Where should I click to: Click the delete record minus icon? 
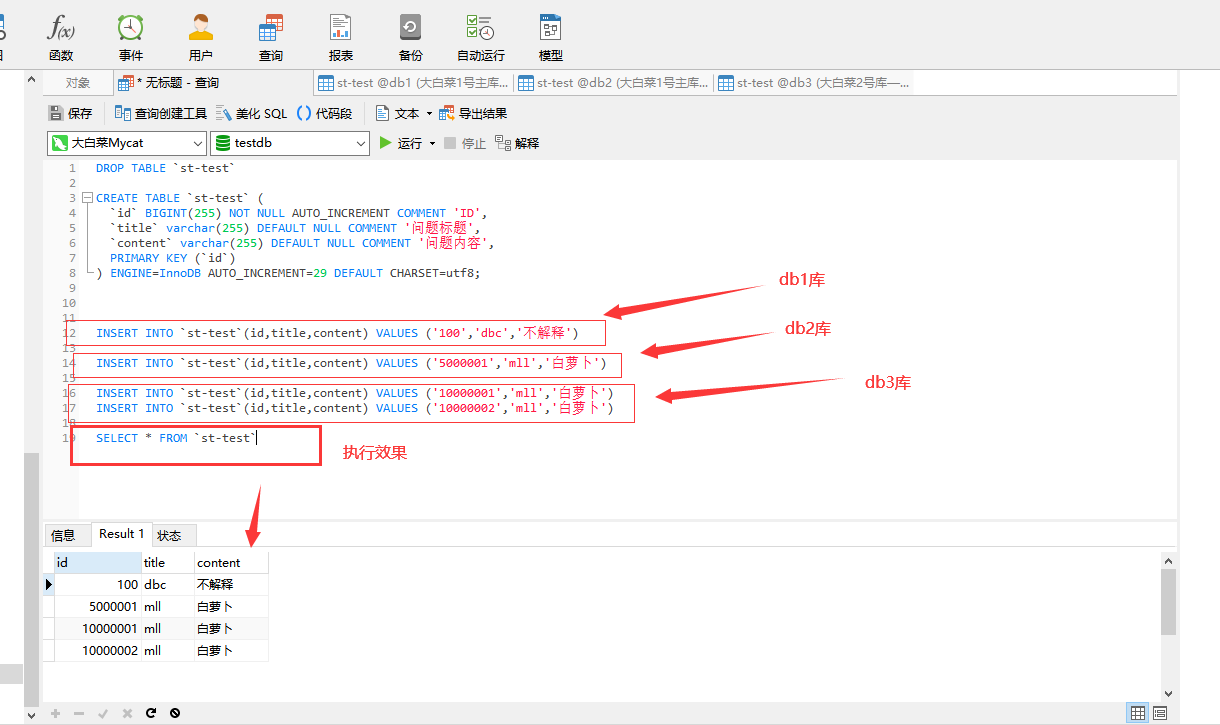(x=79, y=713)
